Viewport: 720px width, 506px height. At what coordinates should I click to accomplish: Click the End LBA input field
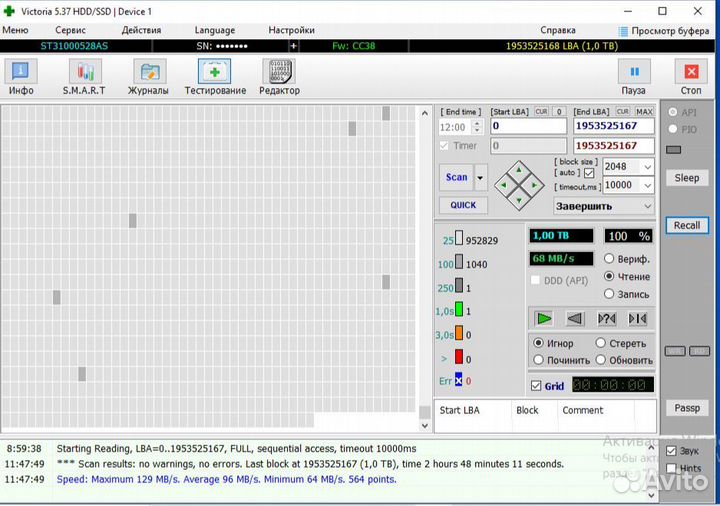click(x=614, y=126)
